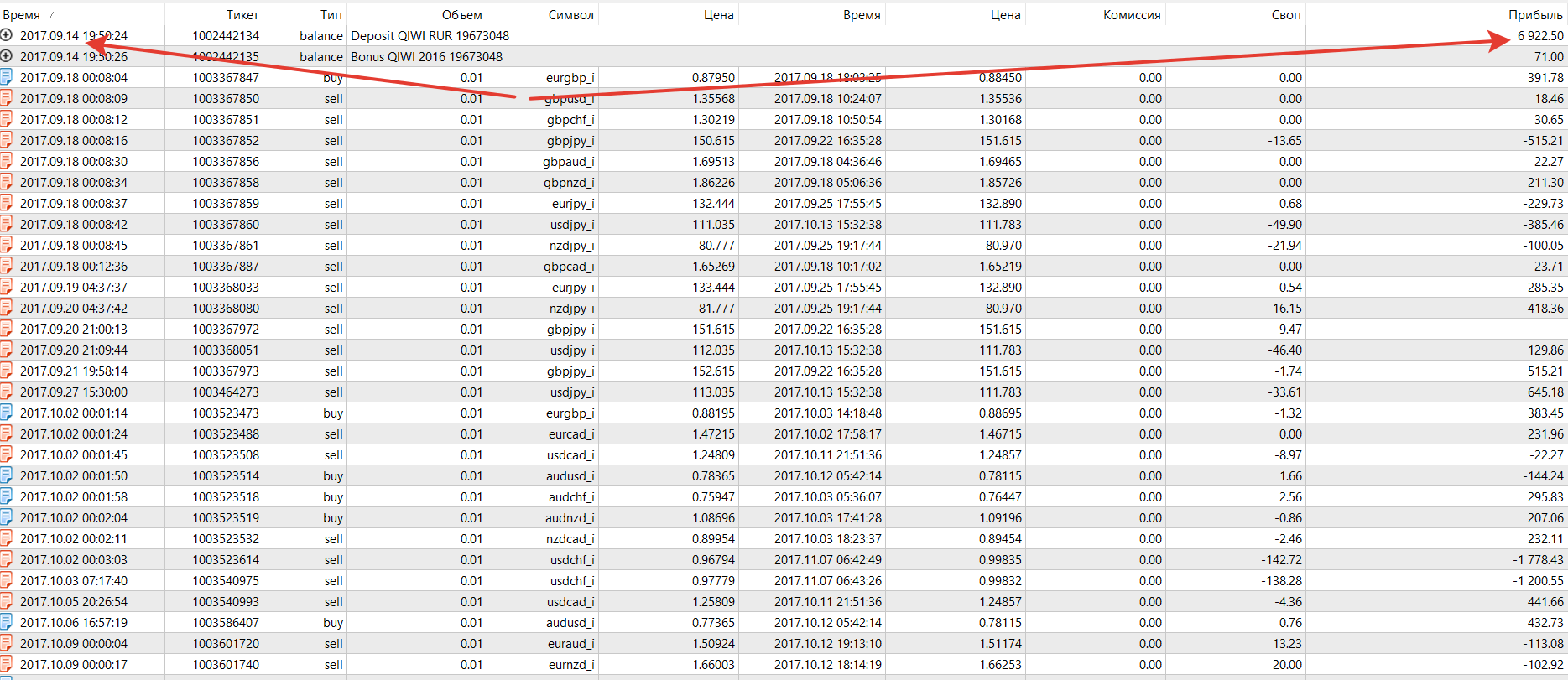Click the bonus amount 71.00
1568x680 pixels.
(1549, 56)
